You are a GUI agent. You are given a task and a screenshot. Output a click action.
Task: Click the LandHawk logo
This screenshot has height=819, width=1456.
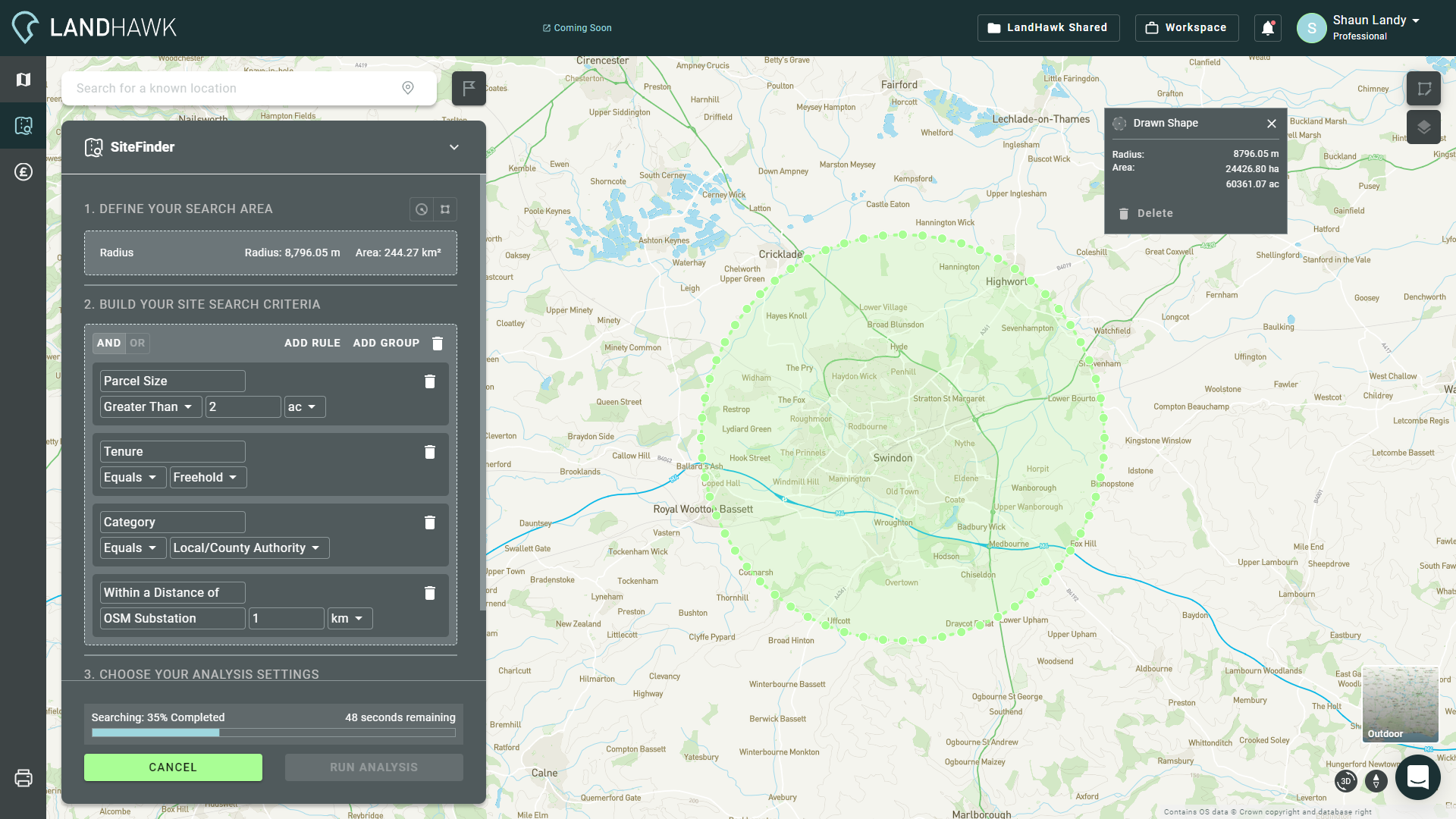point(95,28)
